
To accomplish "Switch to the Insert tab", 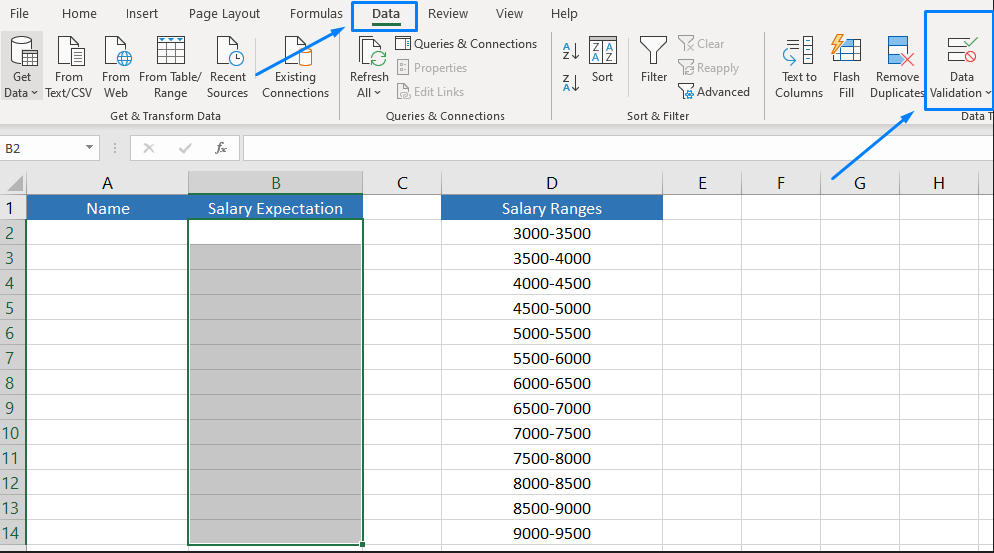I will (141, 13).
